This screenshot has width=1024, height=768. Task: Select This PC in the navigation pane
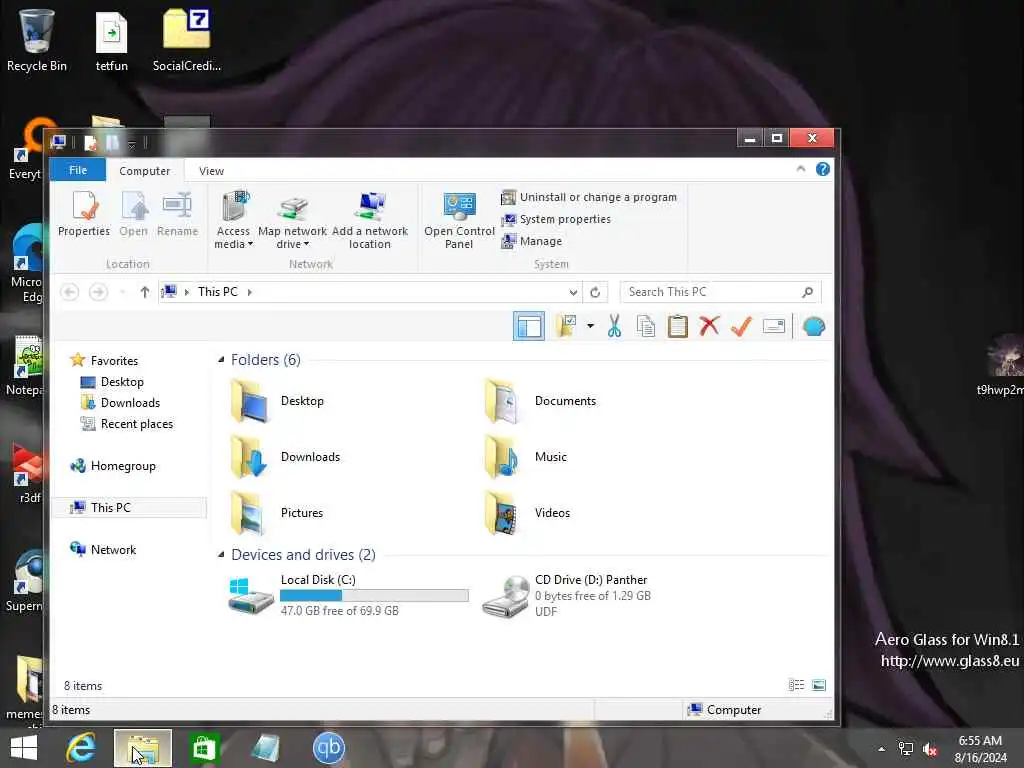[129, 507]
